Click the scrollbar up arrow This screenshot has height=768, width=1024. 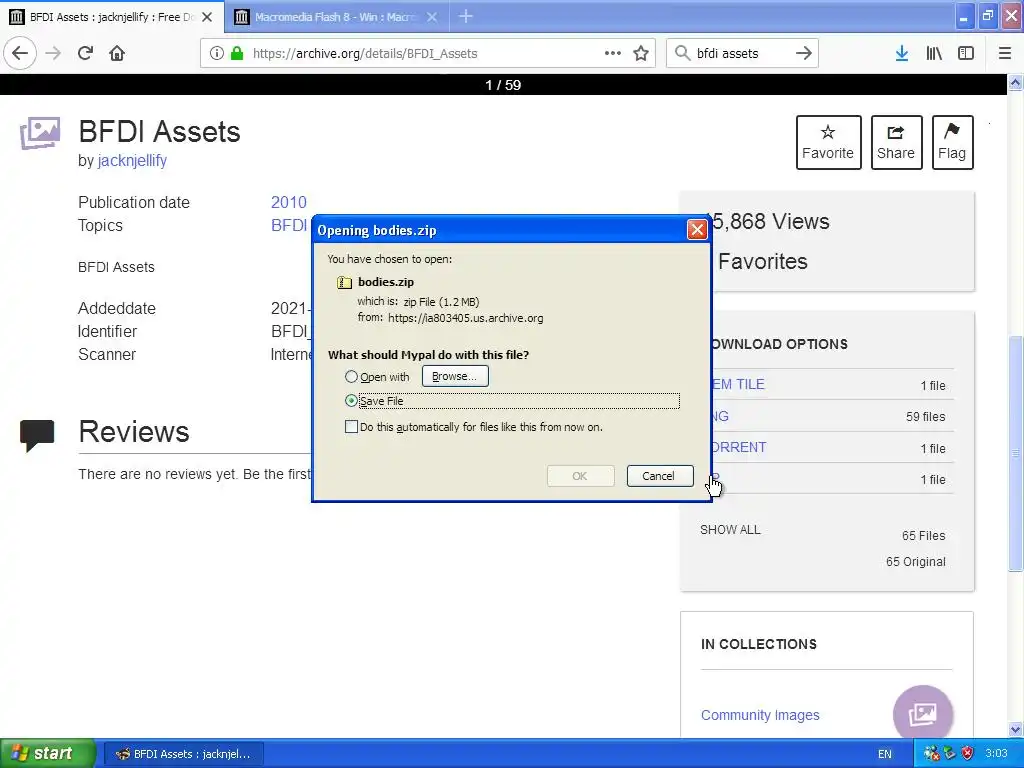coord(1015,83)
